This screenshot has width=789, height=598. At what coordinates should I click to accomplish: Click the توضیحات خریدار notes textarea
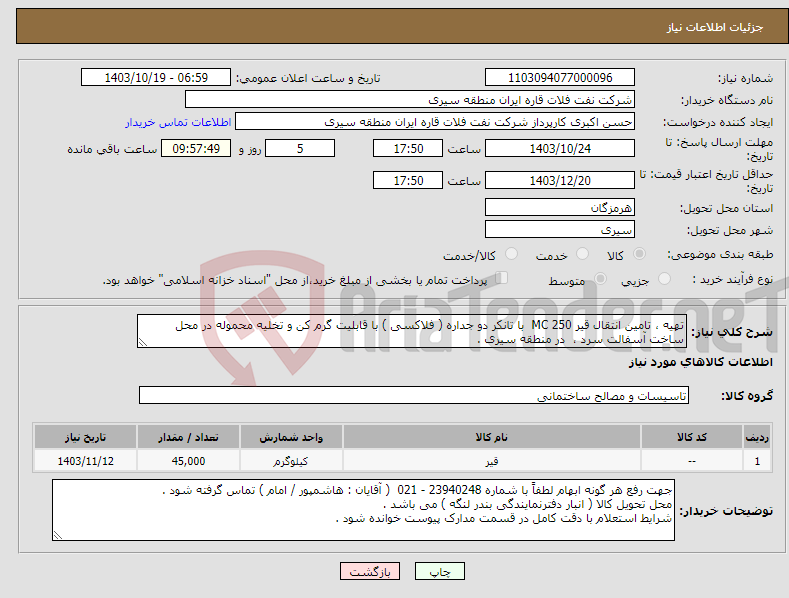tap(363, 510)
